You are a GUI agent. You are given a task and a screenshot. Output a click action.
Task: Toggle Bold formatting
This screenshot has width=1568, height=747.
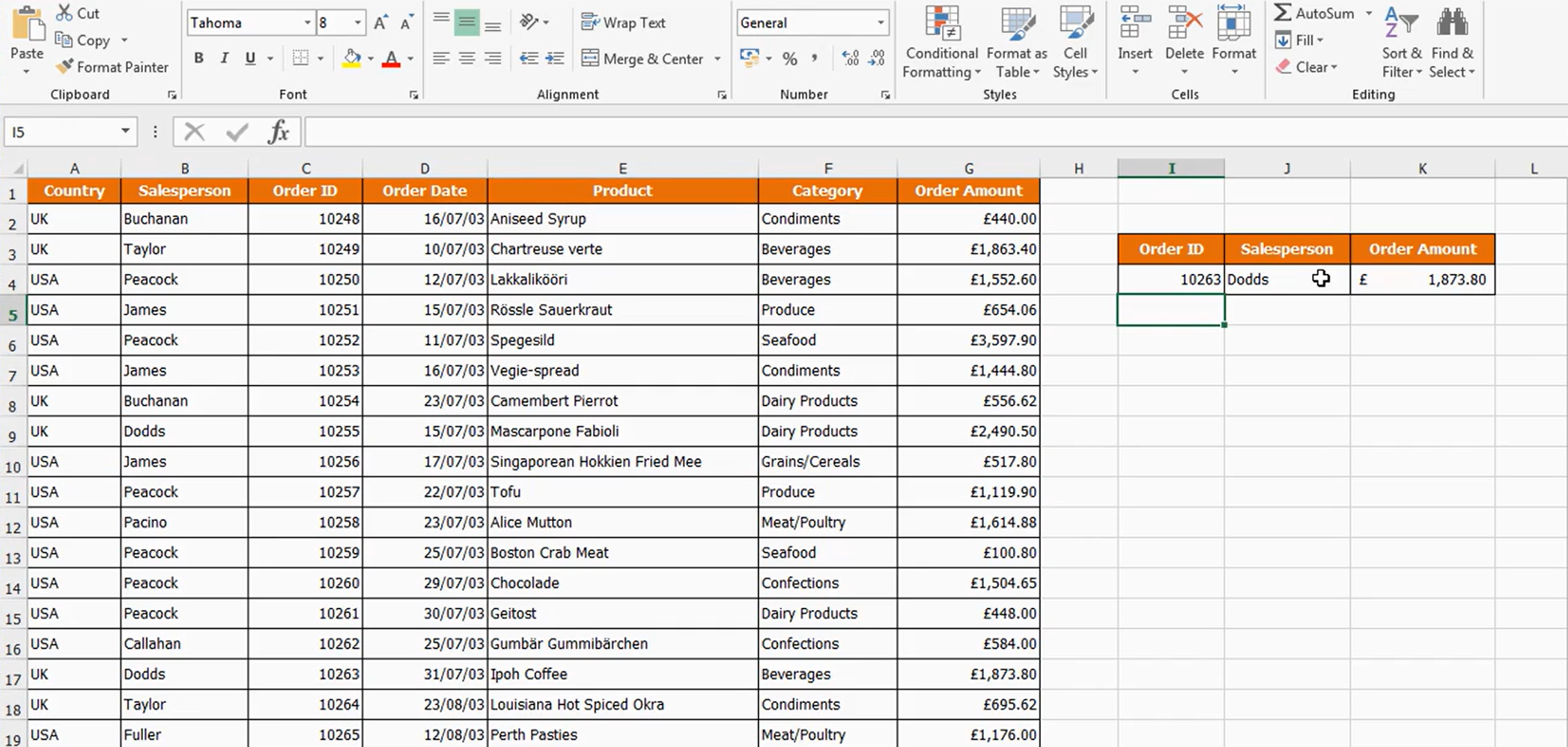(x=198, y=58)
